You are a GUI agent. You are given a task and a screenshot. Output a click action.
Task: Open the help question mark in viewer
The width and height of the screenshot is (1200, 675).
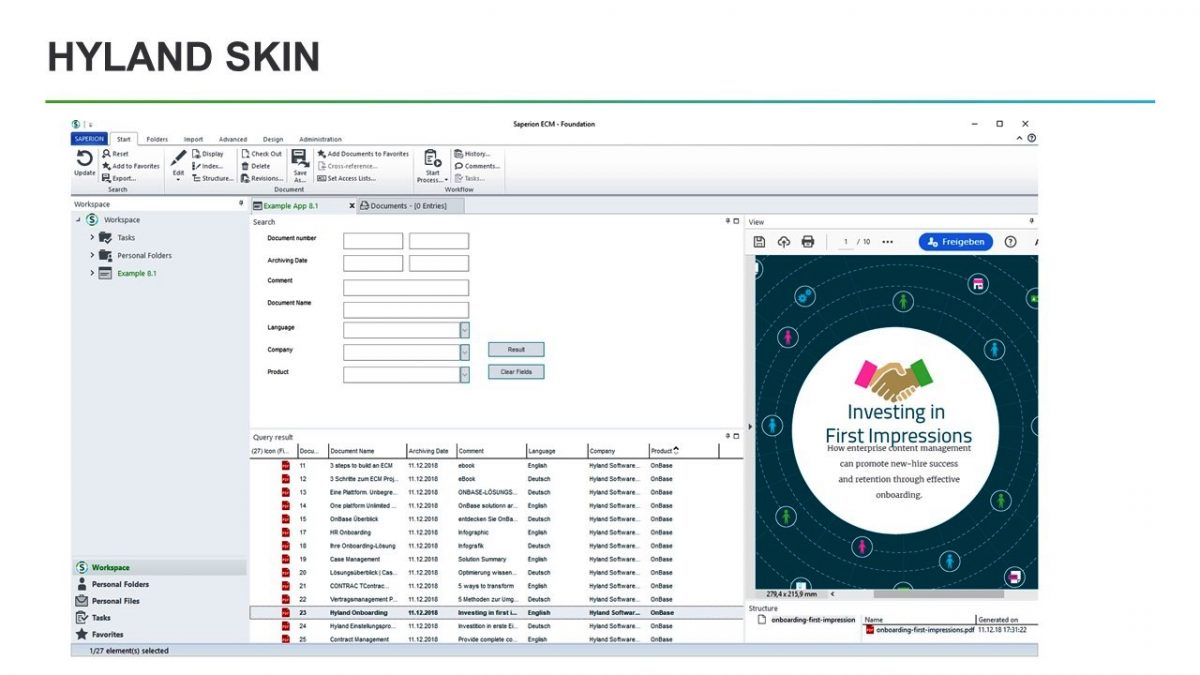(x=1010, y=242)
